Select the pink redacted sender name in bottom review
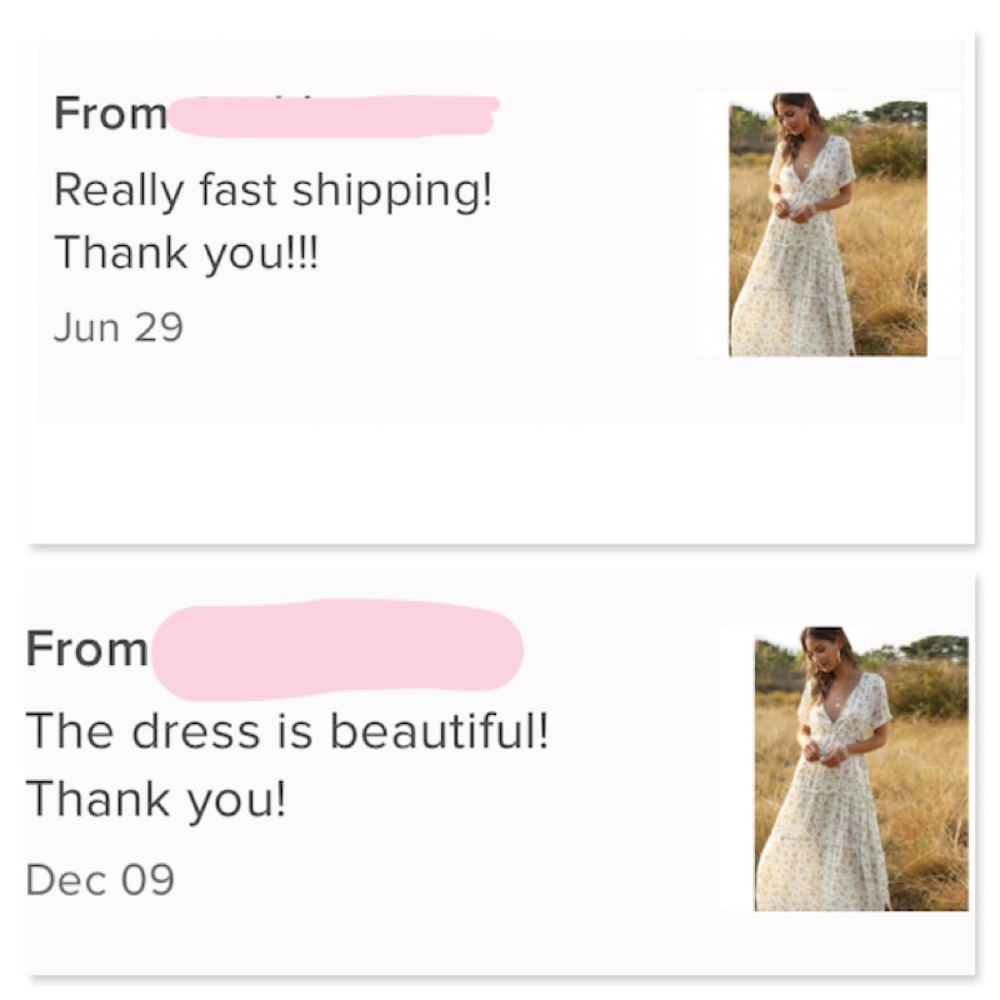 (x=336, y=648)
